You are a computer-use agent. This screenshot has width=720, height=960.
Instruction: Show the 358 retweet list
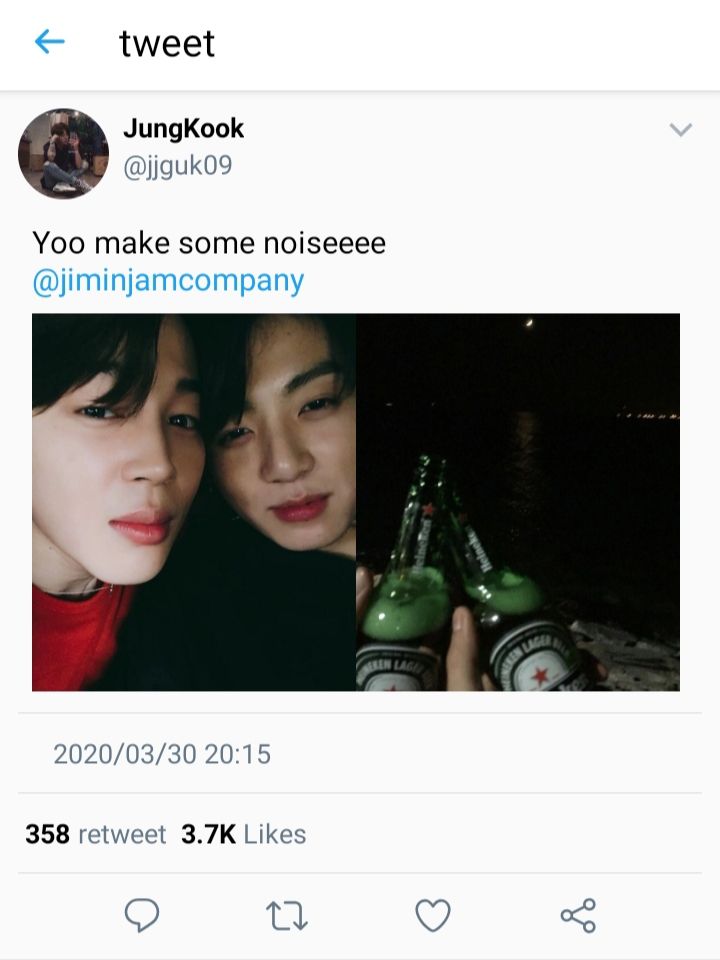96,834
